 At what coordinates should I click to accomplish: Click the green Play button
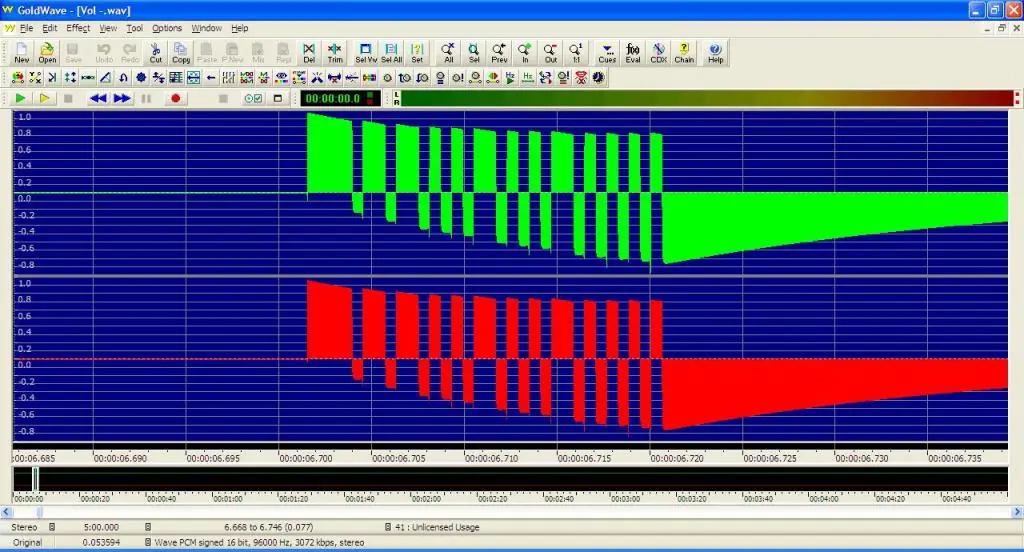click(x=20, y=99)
